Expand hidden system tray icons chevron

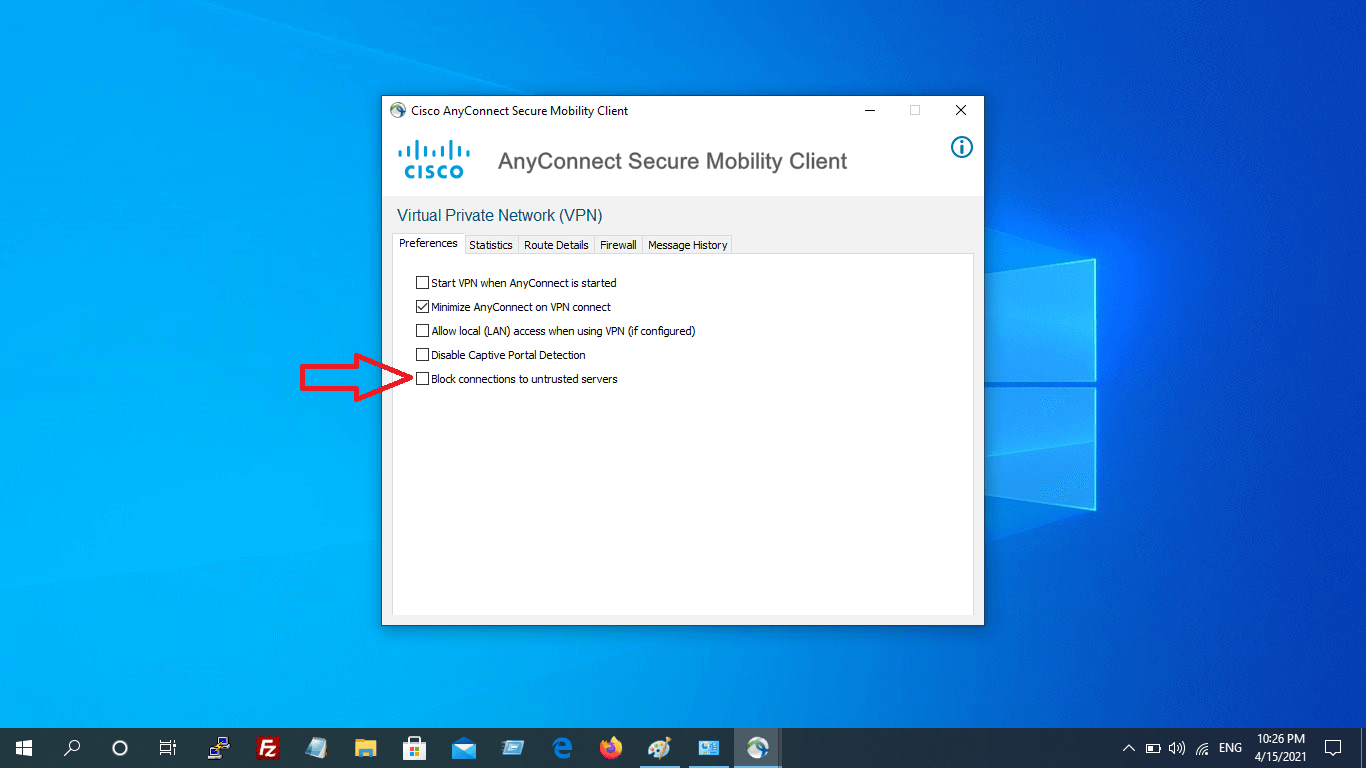(1129, 748)
